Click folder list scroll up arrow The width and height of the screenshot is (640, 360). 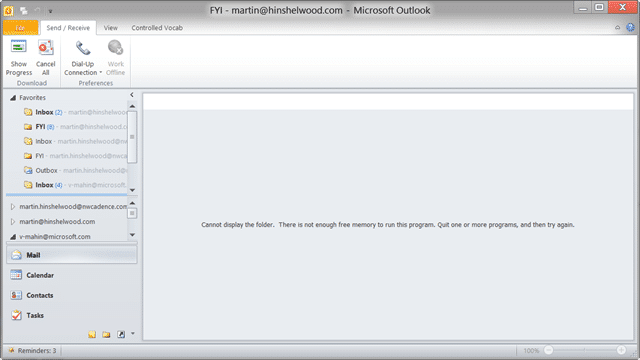(x=132, y=203)
